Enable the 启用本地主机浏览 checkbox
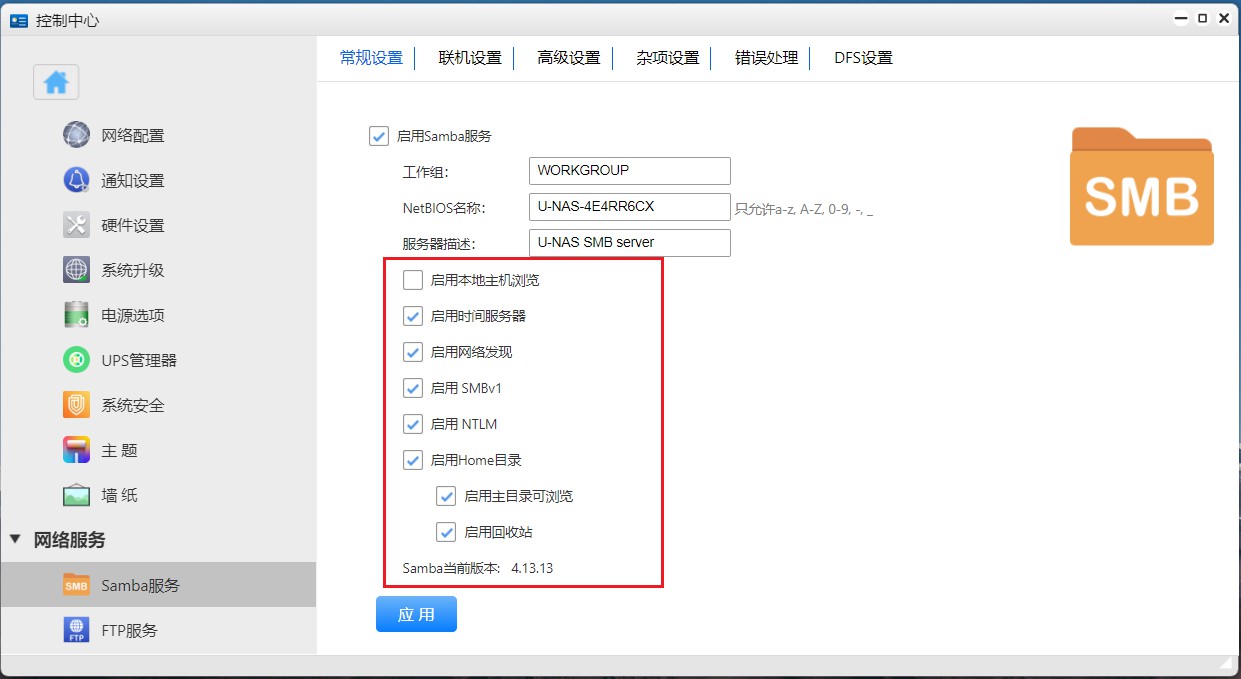The height and width of the screenshot is (679, 1241). click(x=413, y=280)
